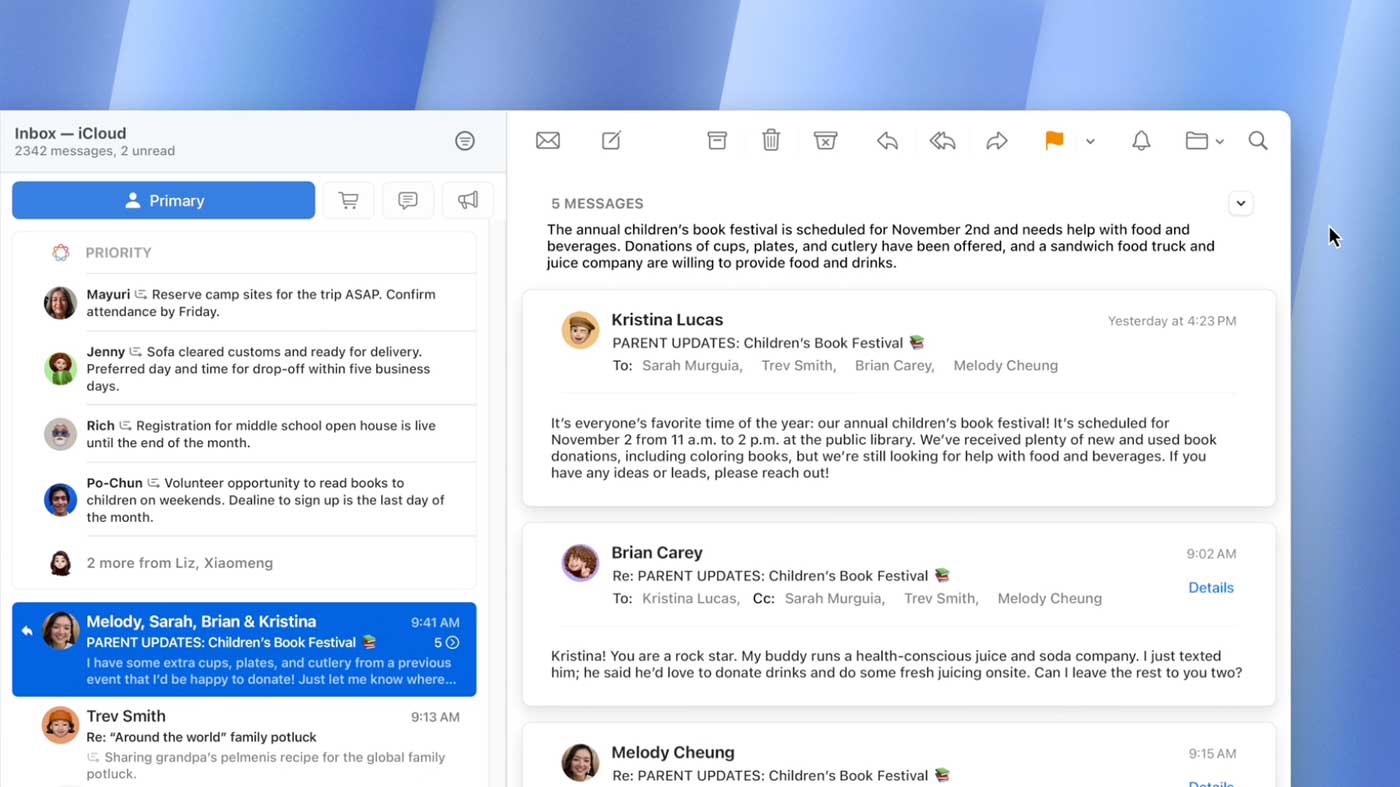The width and height of the screenshot is (1400, 787).
Task: Expand thread count 5 arrow
Action: pos(452,643)
